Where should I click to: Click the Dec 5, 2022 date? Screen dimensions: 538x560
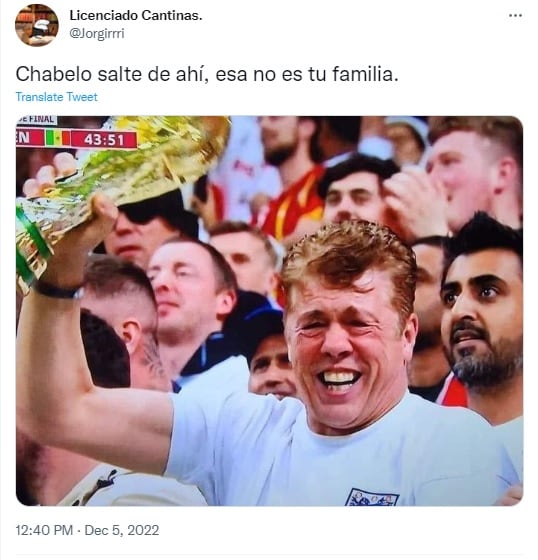tap(122, 530)
